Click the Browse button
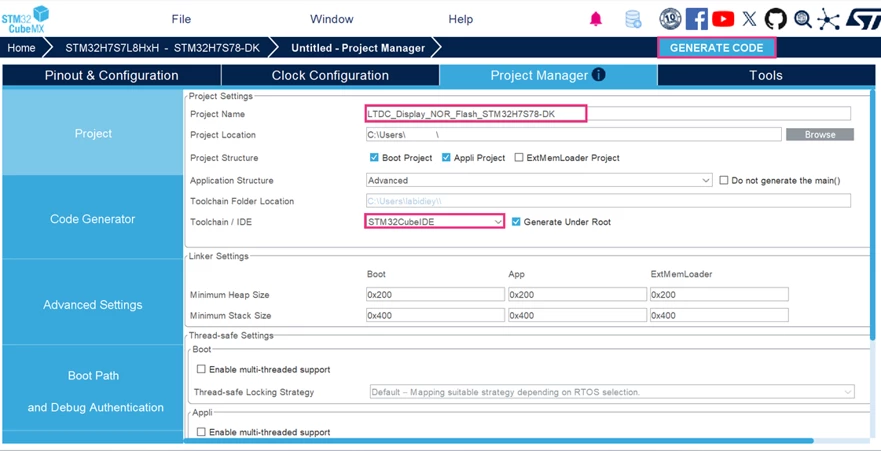 pyautogui.click(x=820, y=134)
